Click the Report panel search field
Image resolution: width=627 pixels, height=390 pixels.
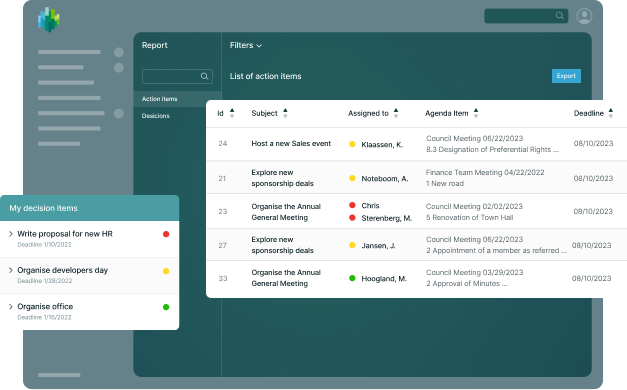(177, 76)
